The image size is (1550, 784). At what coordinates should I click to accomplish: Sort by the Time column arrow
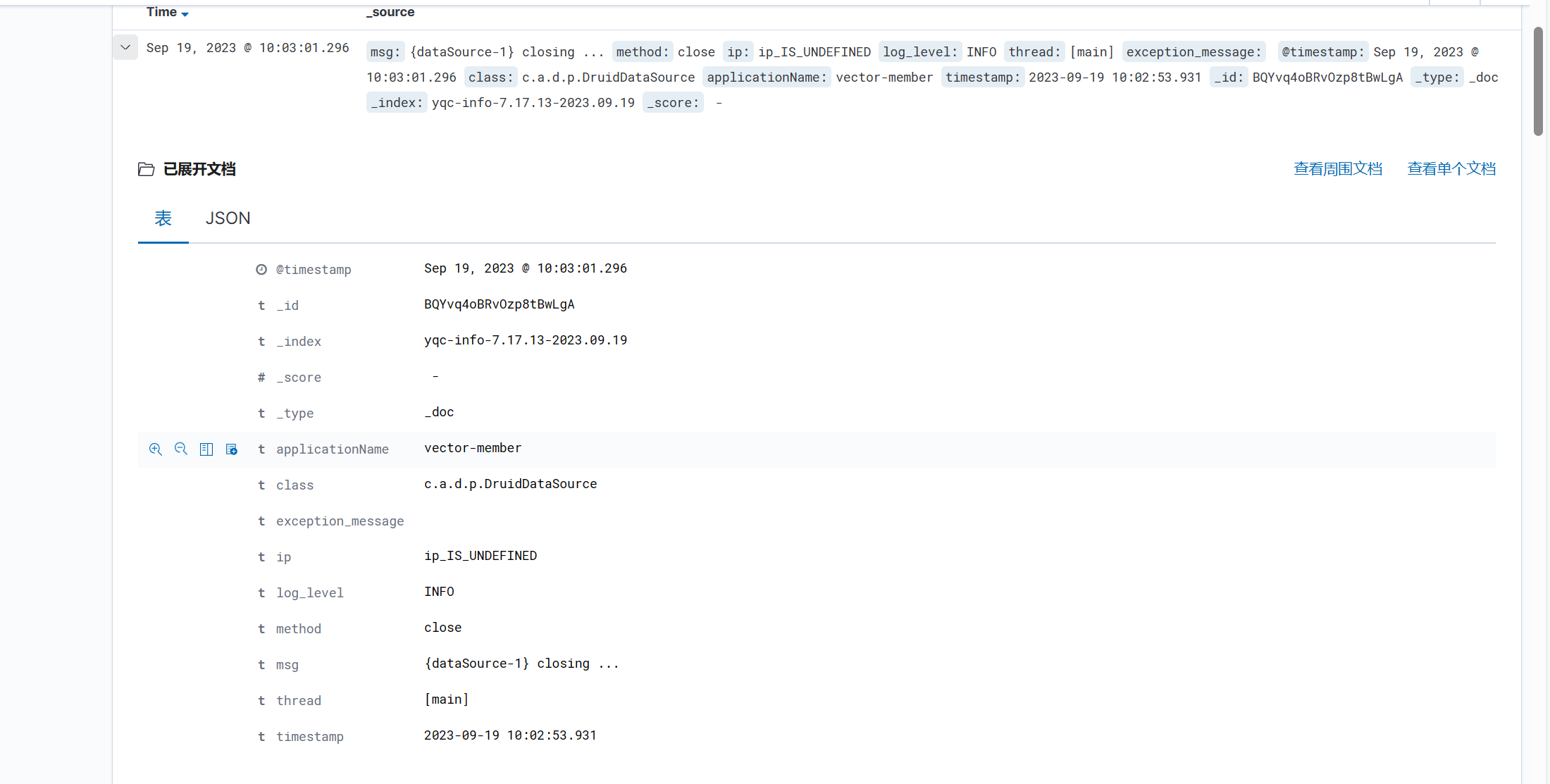[185, 14]
